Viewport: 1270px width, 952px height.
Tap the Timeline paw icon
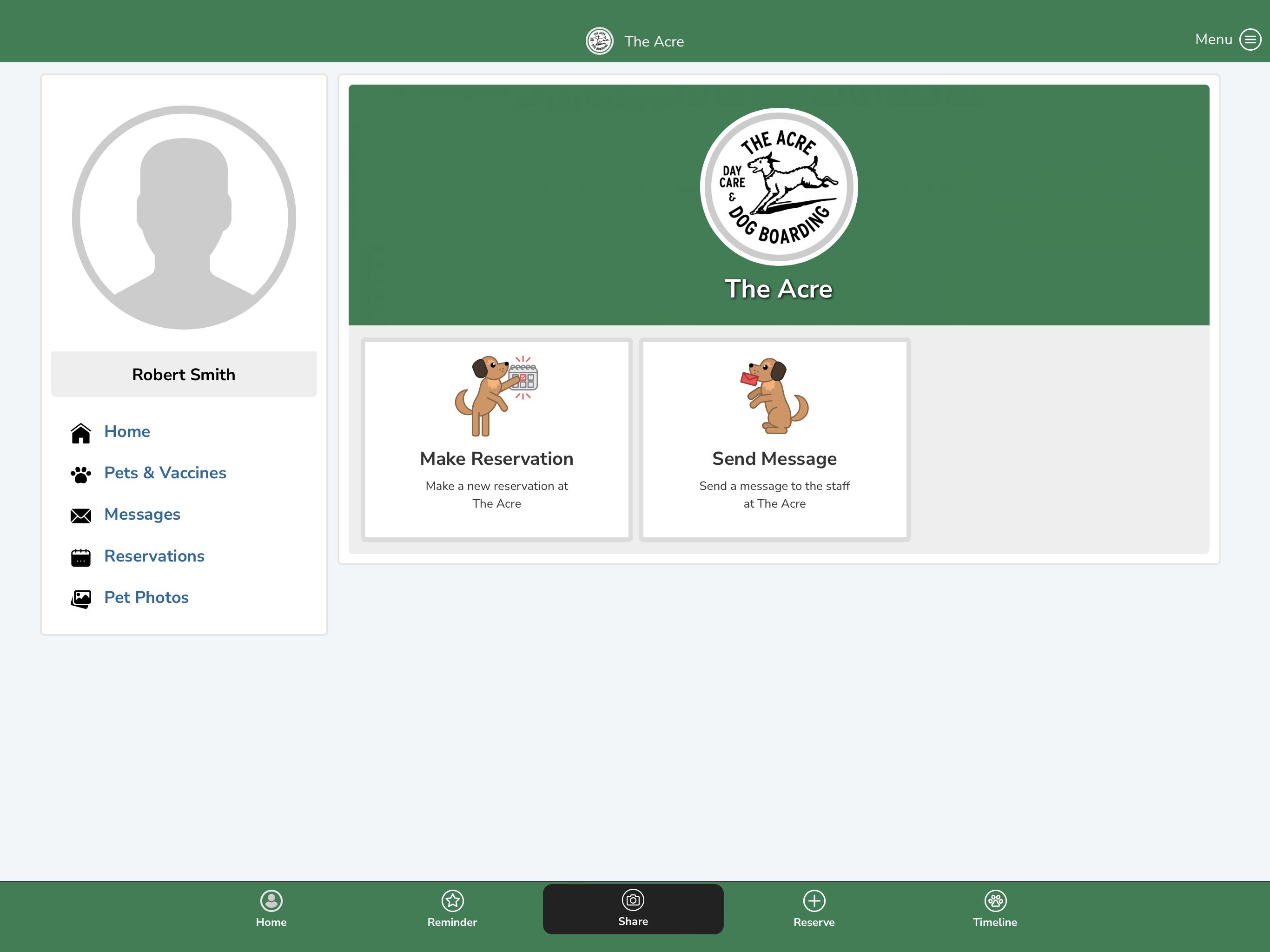click(x=995, y=900)
